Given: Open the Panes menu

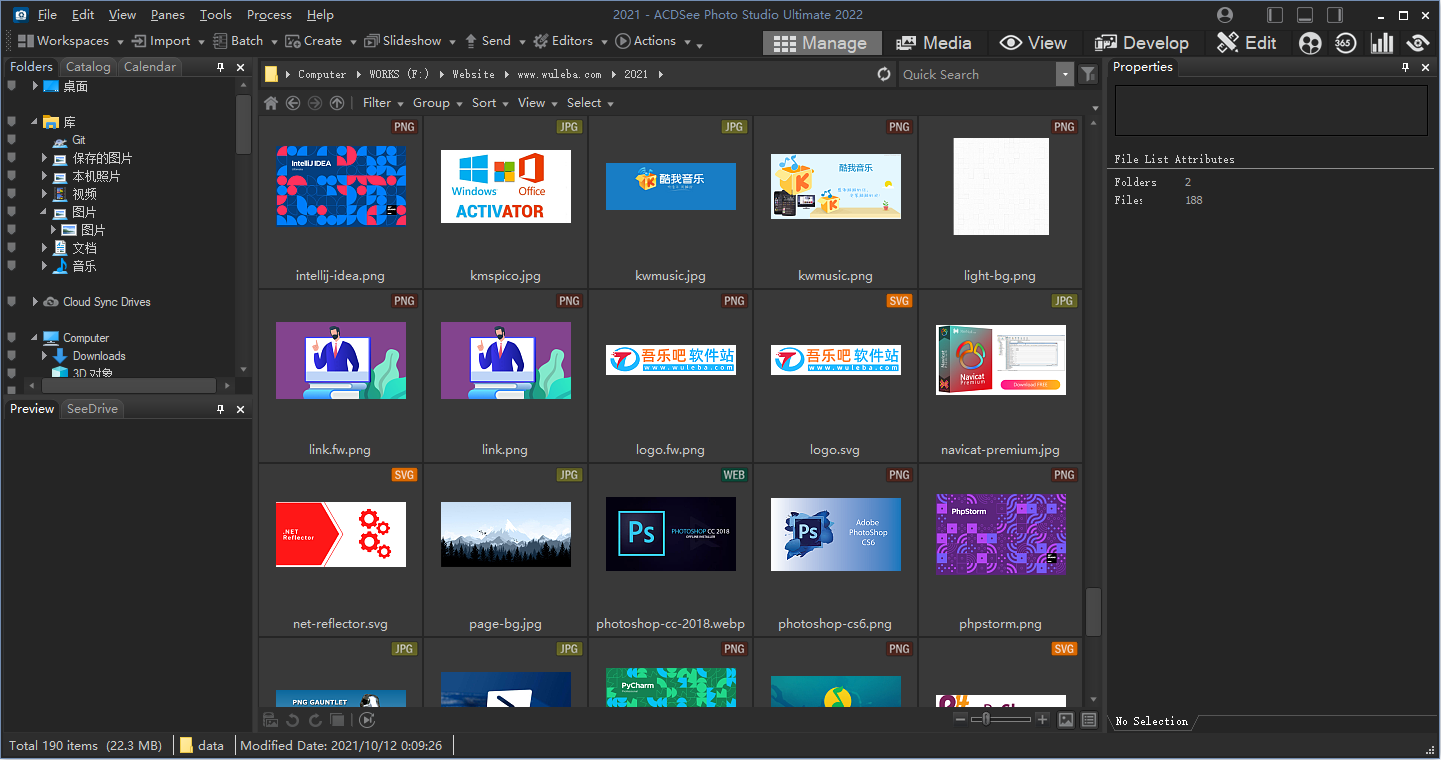Looking at the screenshot, I should 168,15.
